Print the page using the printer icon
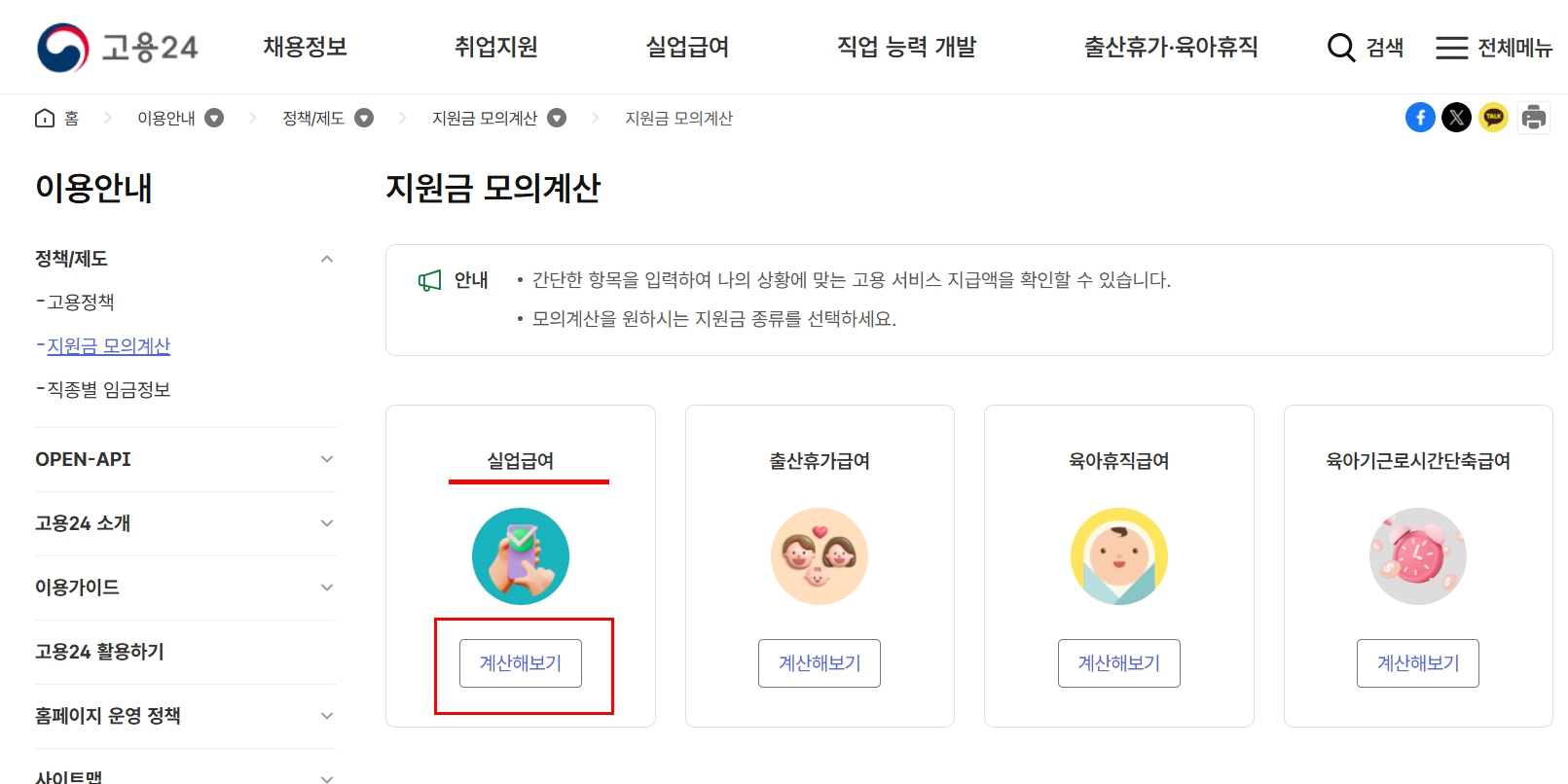1568x784 pixels. pos(1533,117)
